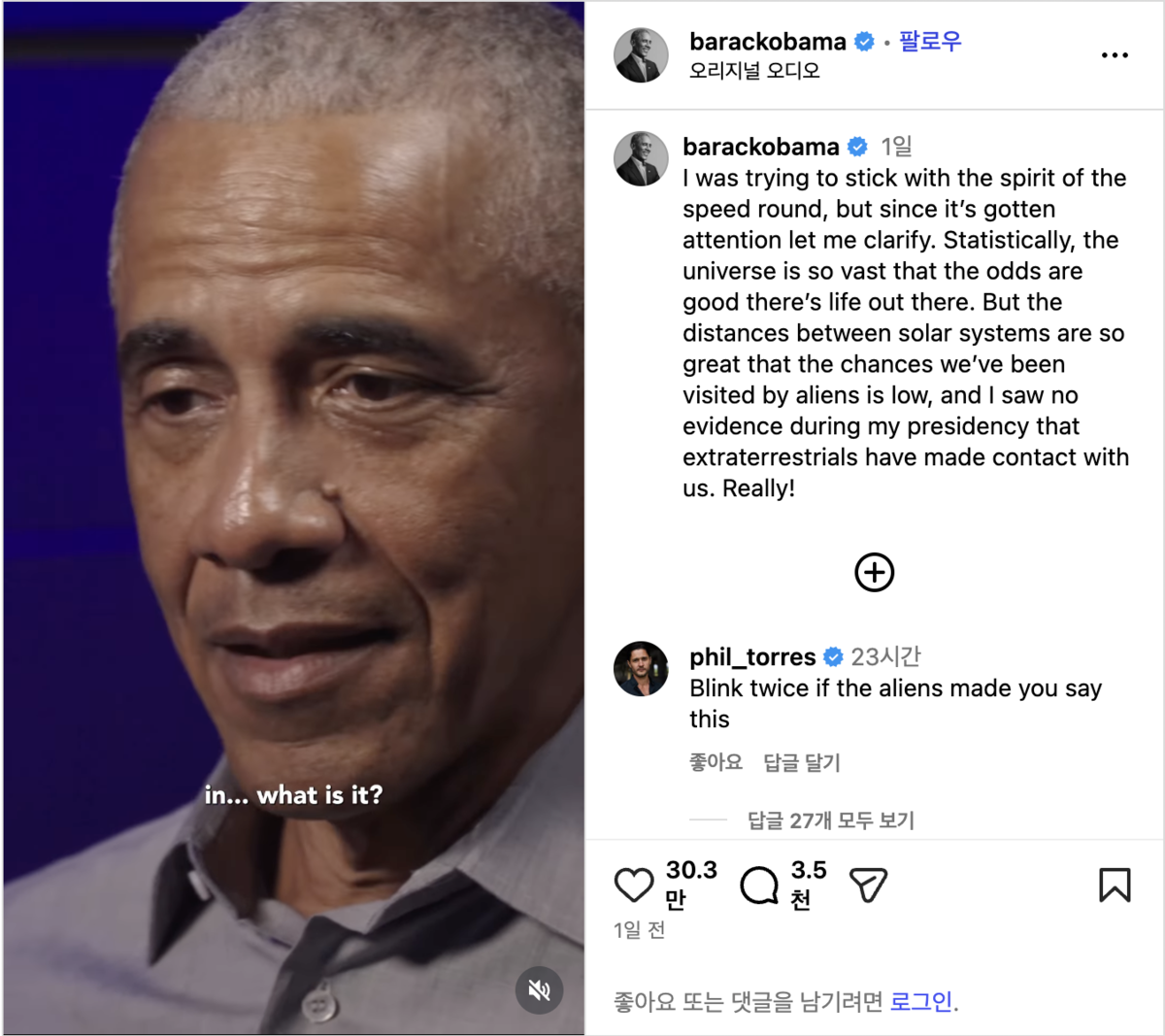The image size is (1165, 1036).
Task: Save post with bookmark icon
Action: tap(1115, 886)
